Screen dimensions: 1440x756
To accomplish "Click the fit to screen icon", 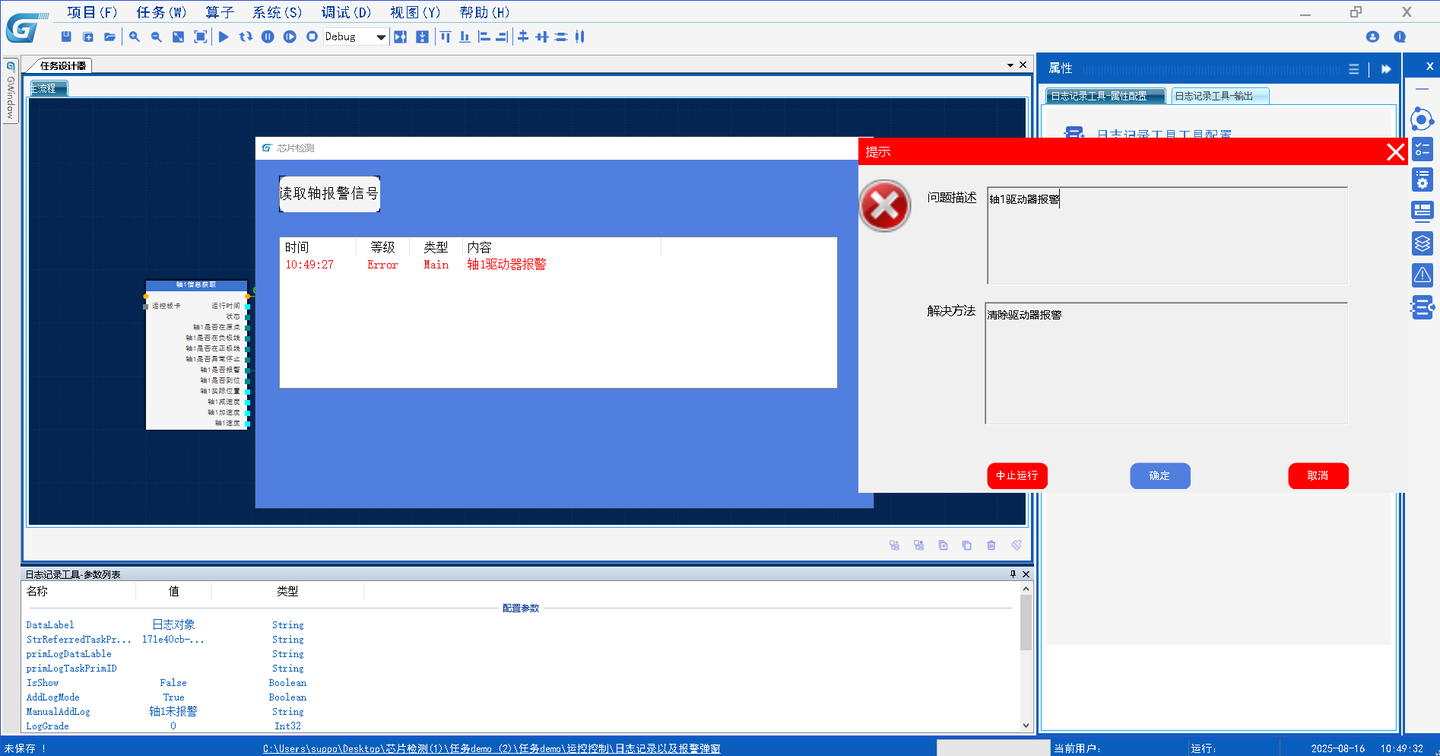I will (200, 37).
